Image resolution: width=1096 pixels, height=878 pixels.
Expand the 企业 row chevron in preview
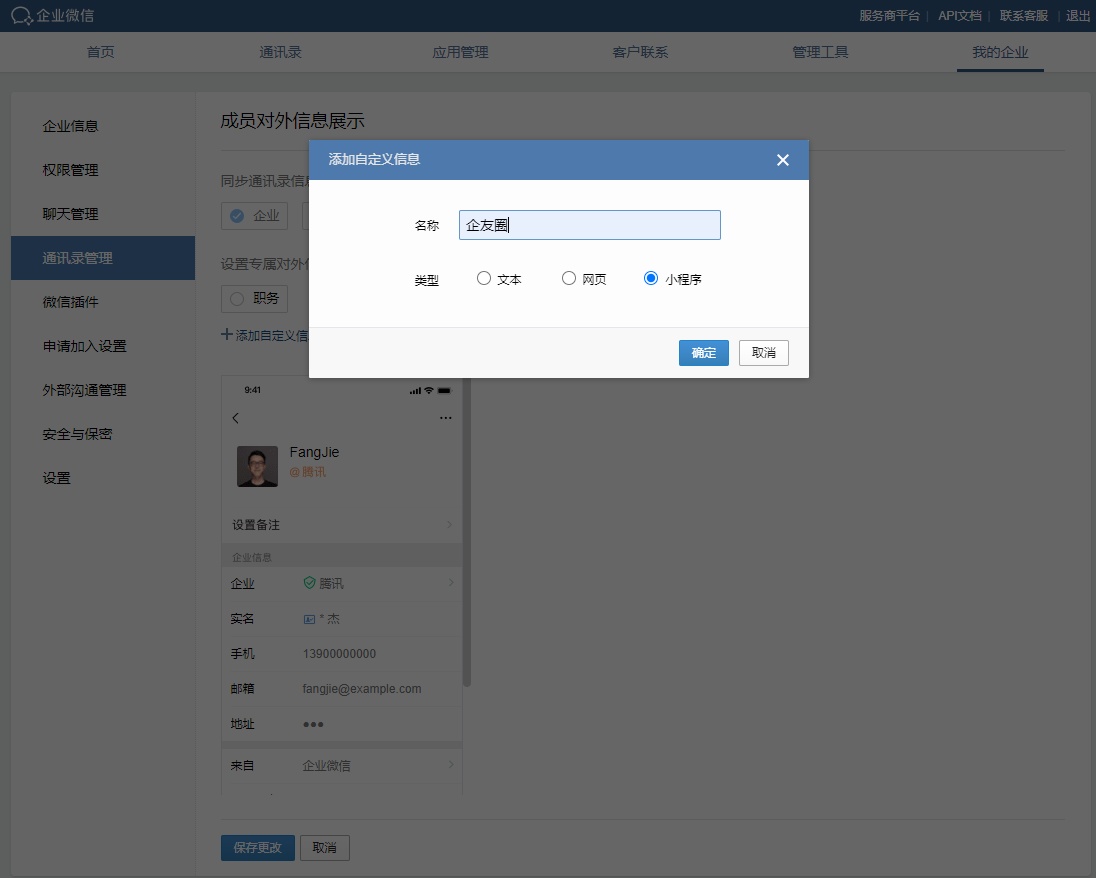tap(450, 583)
